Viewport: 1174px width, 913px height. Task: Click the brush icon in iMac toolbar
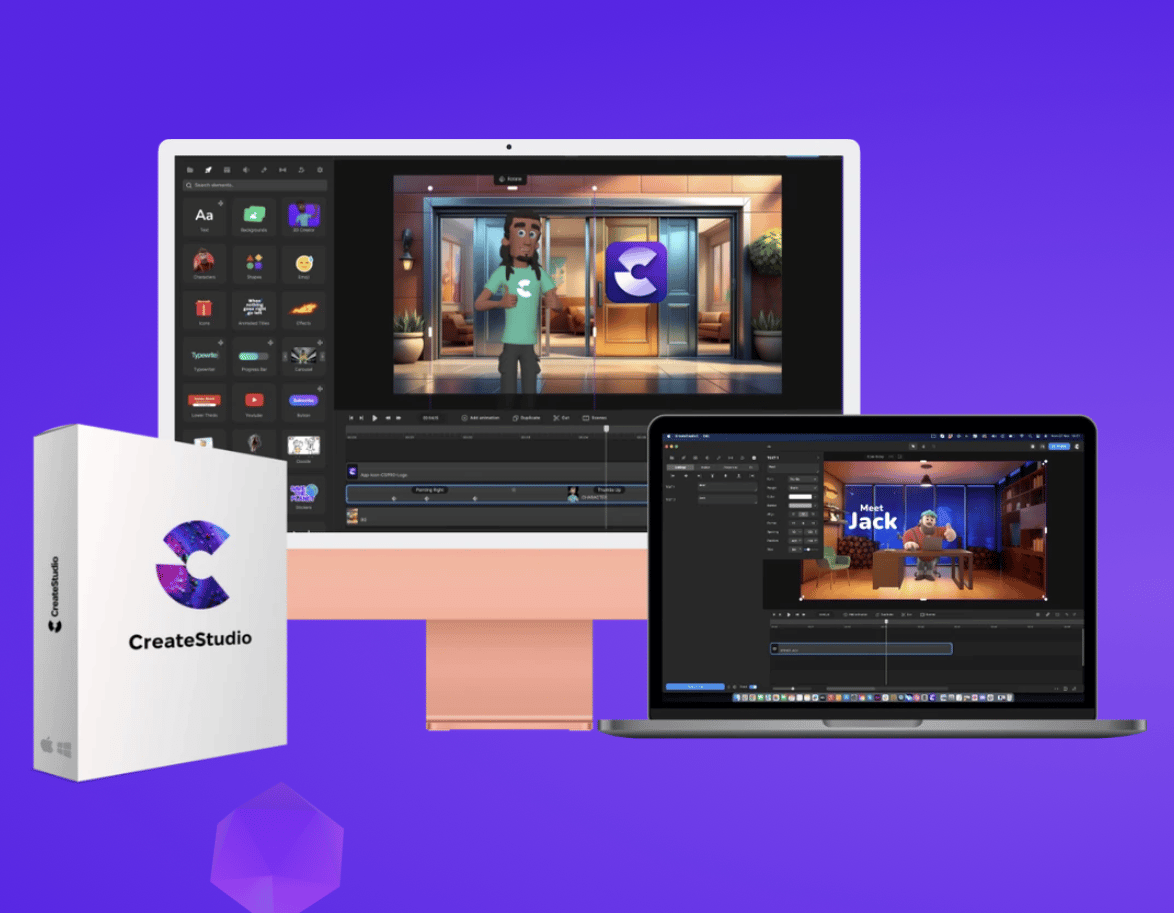(264, 170)
